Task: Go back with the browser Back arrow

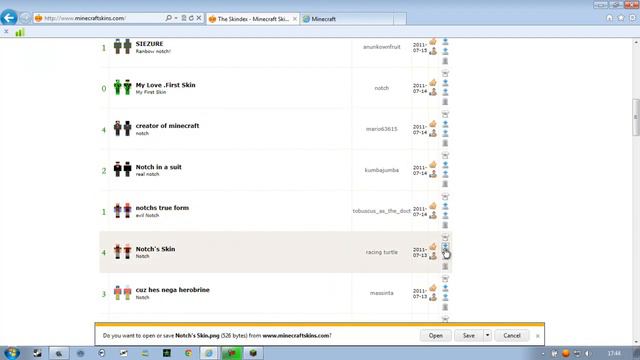Action: point(9,18)
